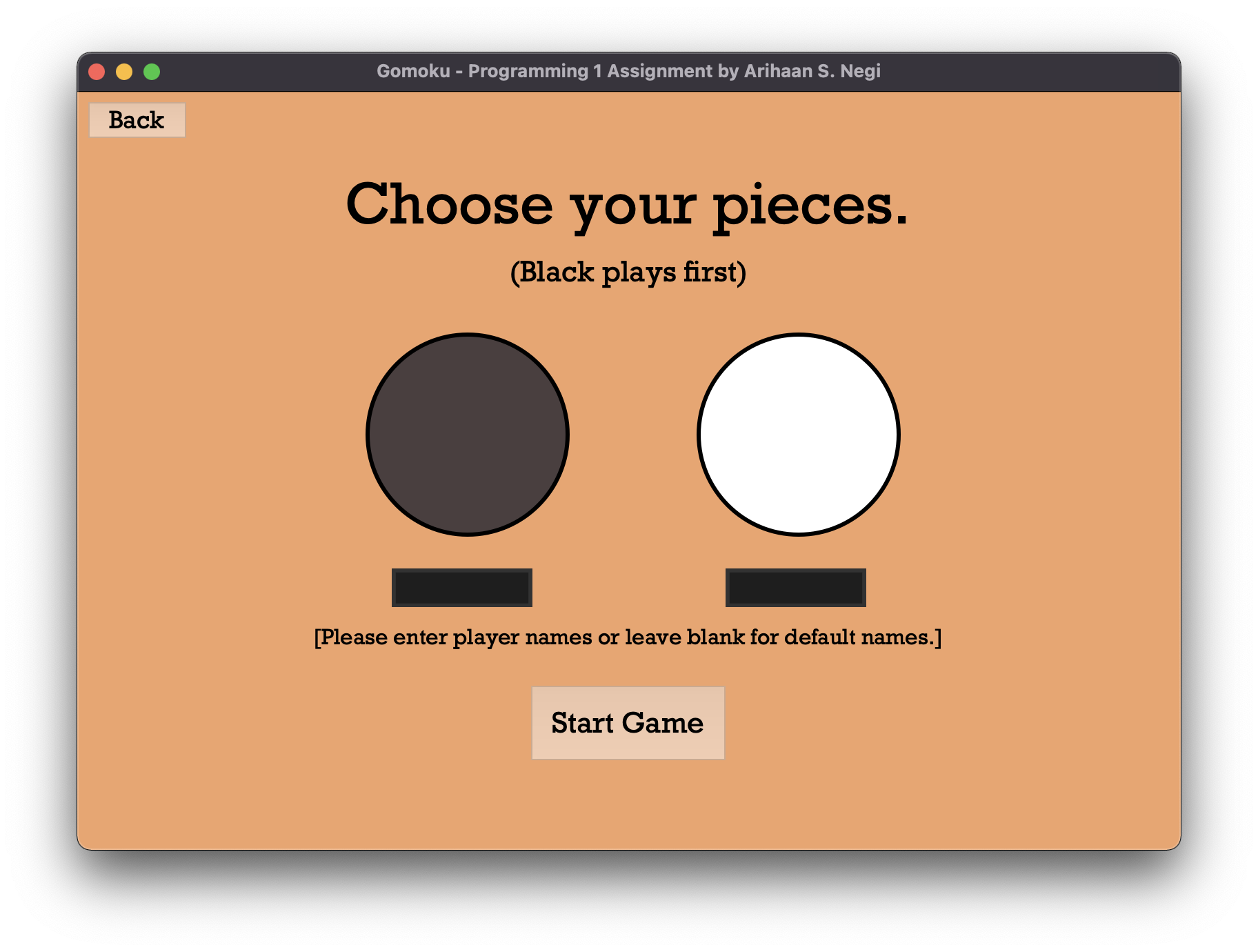Click the player names instruction text

click(x=628, y=637)
